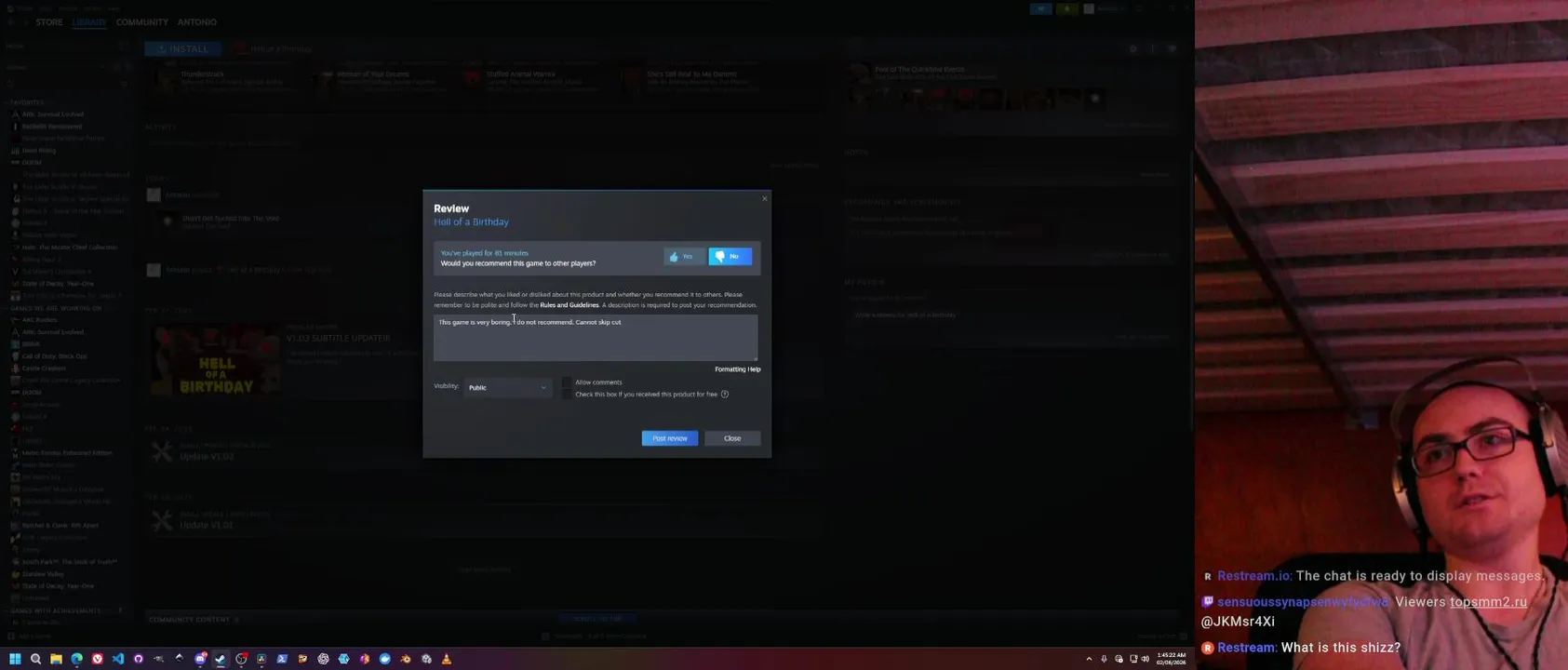Open the Rules and Guidelines link
This screenshot has width=1568, height=670.
570,305
